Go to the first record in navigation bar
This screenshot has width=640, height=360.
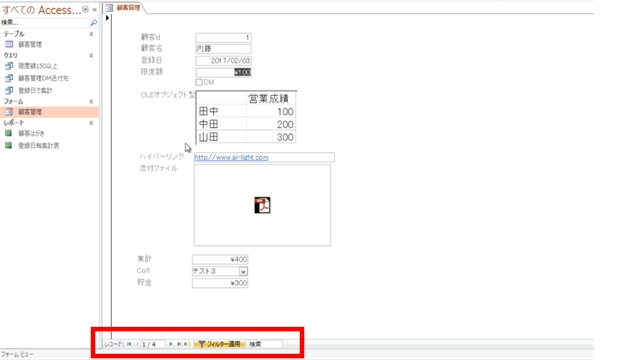pyautogui.click(x=129, y=344)
